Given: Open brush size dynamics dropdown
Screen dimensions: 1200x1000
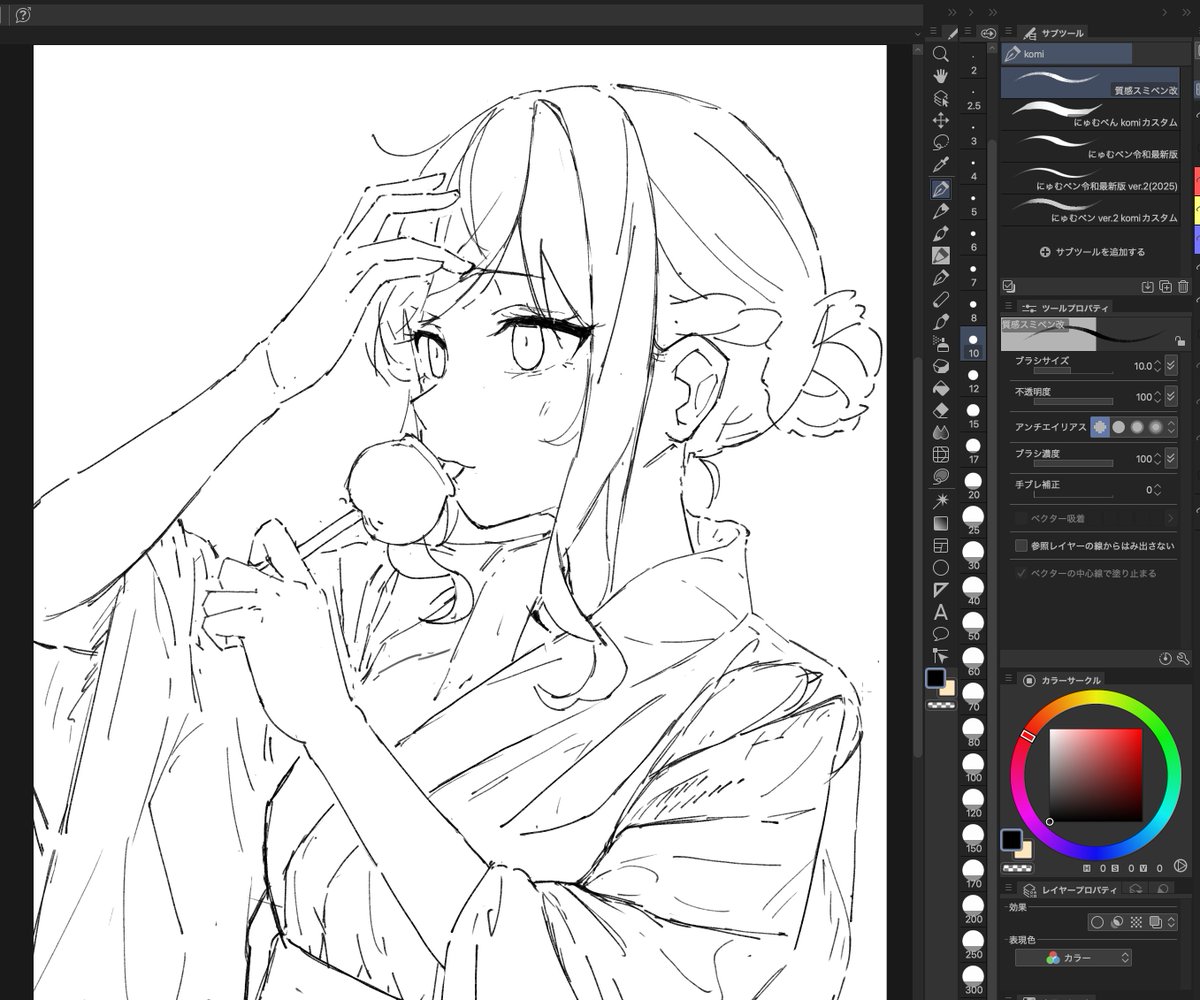Looking at the screenshot, I should click(x=1171, y=366).
